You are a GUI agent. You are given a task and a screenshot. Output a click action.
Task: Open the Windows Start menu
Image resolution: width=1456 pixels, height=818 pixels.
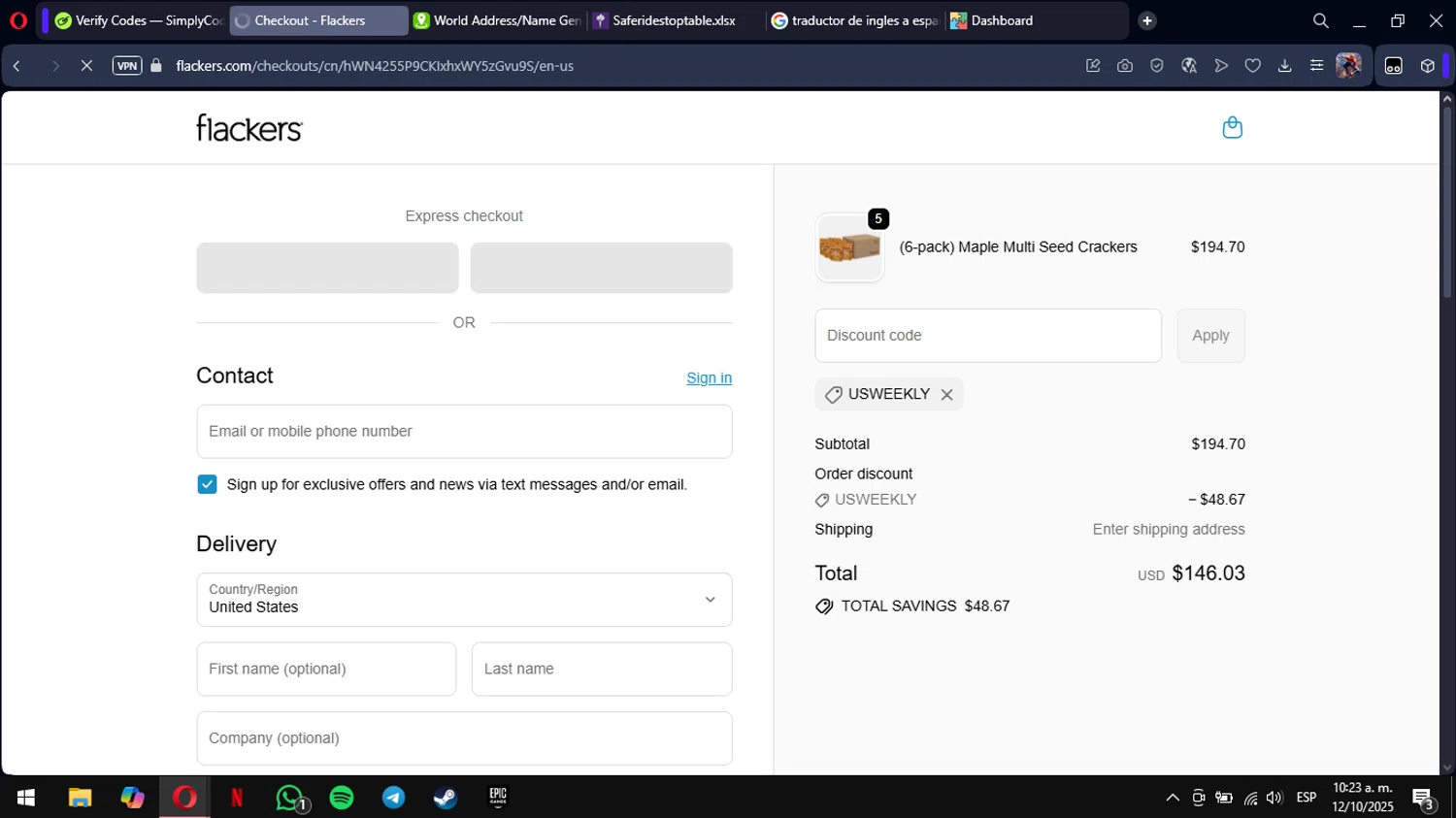click(x=26, y=798)
